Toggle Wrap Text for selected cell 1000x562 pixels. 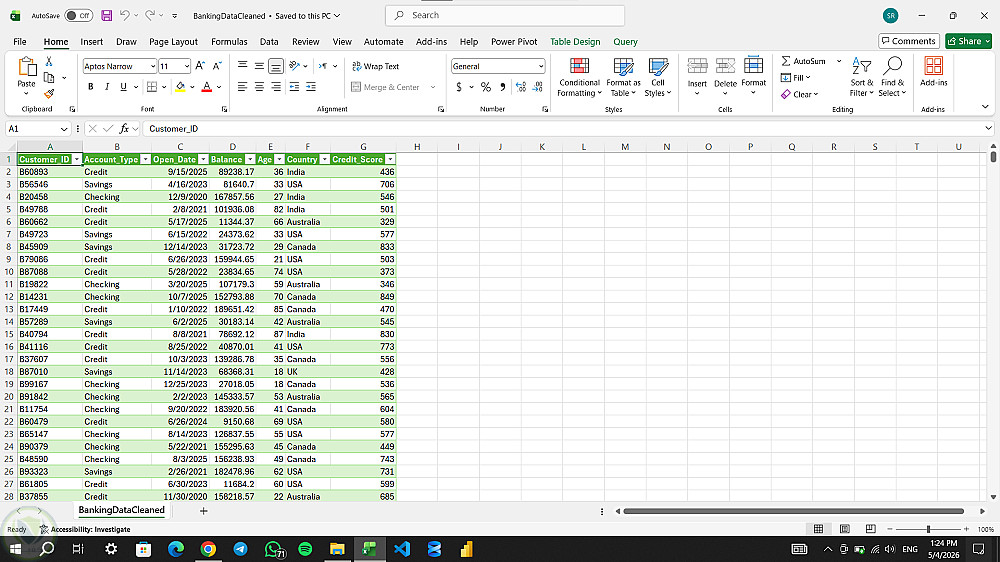376,66
